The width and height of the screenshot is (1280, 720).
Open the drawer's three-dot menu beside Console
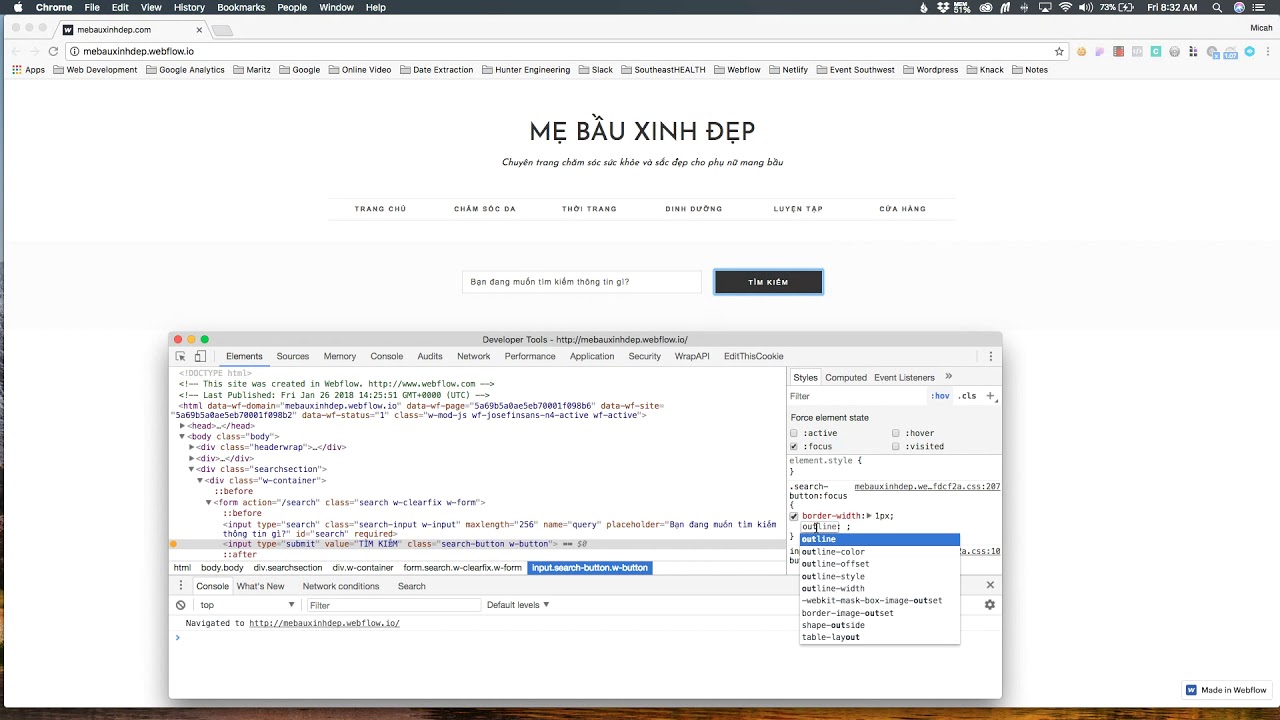(x=181, y=586)
